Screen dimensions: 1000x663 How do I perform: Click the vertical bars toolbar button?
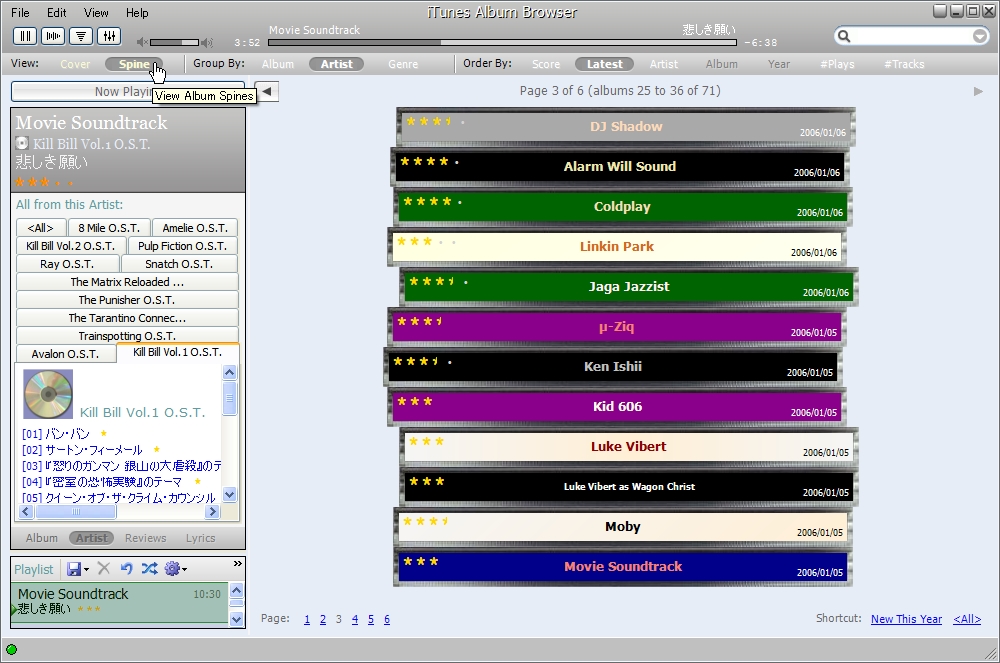(25, 36)
